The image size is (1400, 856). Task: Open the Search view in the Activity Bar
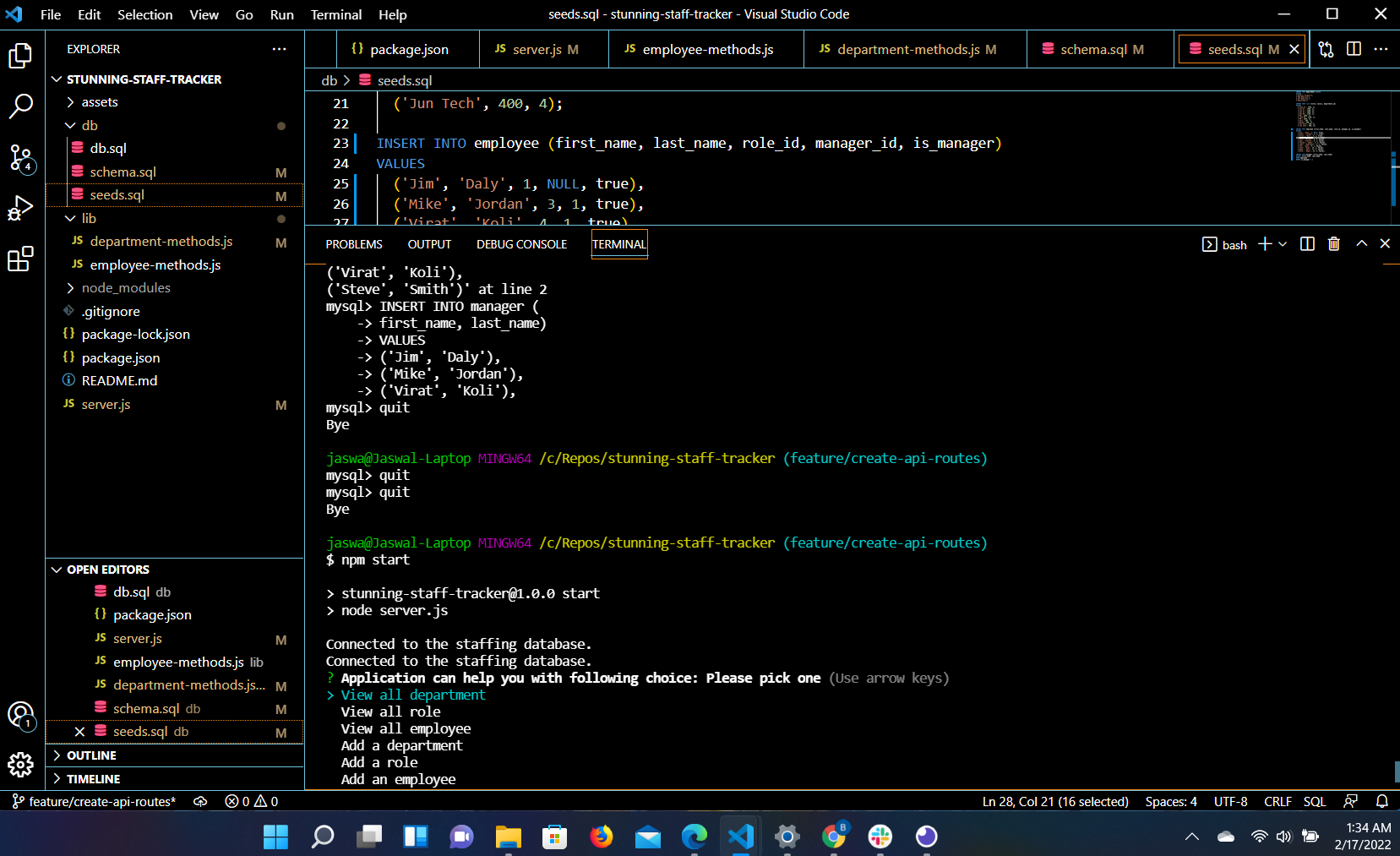click(x=20, y=106)
